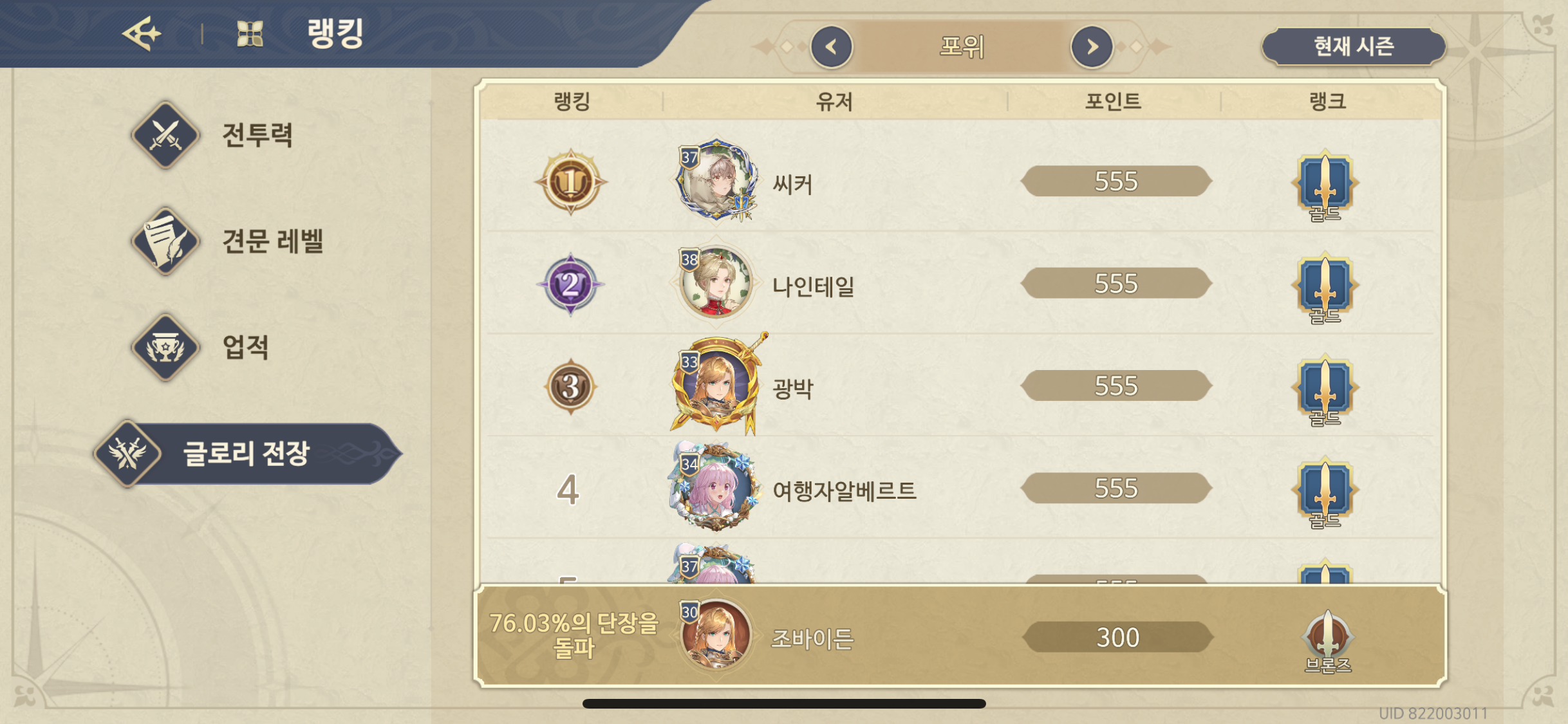Switch to previous category with left arrow
The height and width of the screenshot is (724, 1568).
[x=832, y=46]
